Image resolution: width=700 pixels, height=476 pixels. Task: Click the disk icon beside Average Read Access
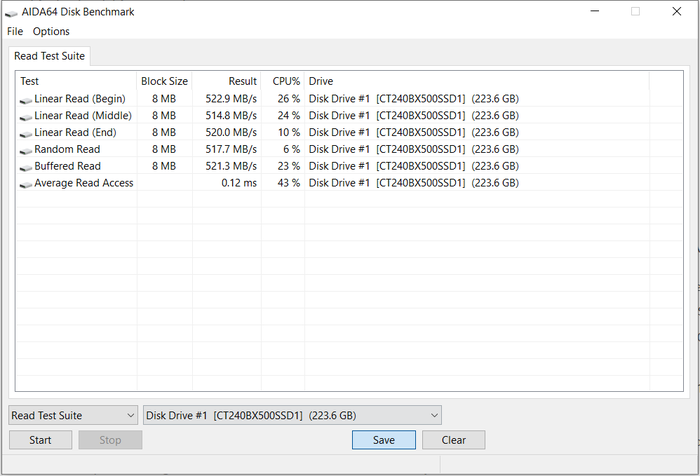pyautogui.click(x=26, y=184)
